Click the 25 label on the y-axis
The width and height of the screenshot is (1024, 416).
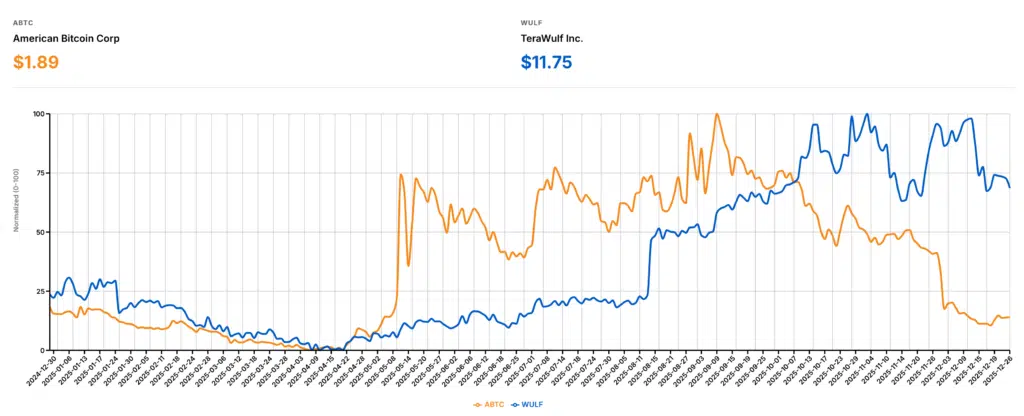click(40, 291)
